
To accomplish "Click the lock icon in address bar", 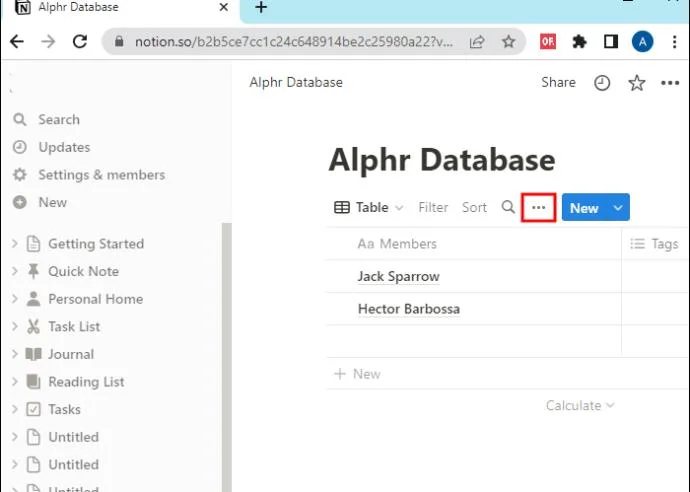I will tap(119, 42).
